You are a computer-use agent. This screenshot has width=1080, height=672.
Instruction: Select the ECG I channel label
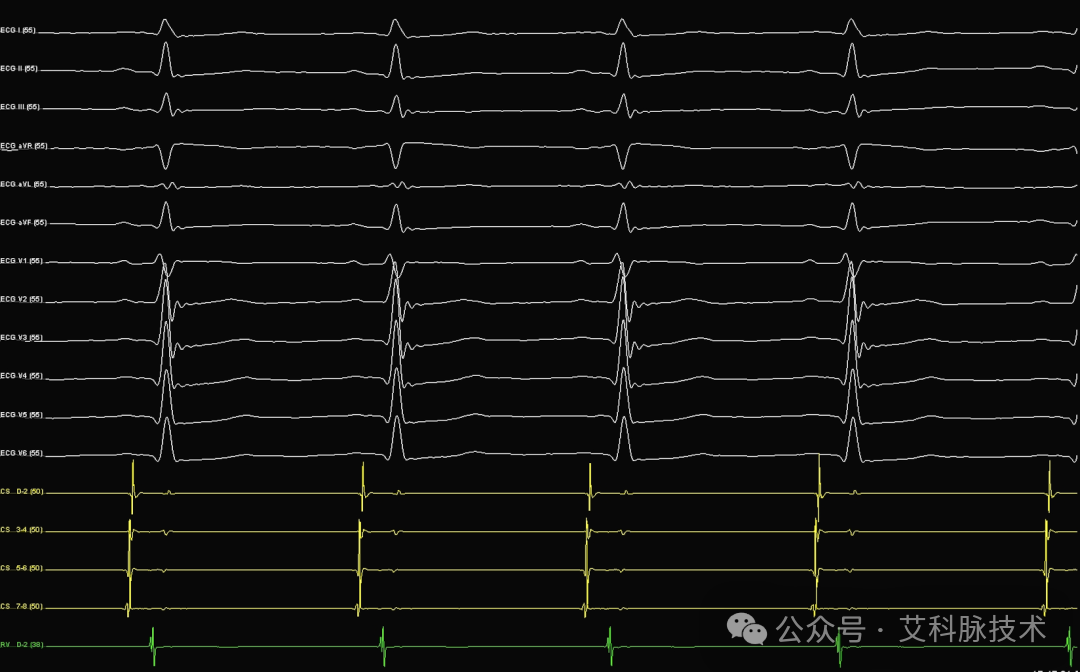pyautogui.click(x=19, y=30)
